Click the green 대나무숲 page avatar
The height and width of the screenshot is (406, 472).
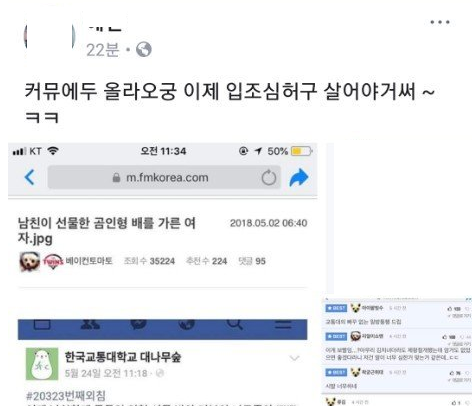[x=42, y=364]
